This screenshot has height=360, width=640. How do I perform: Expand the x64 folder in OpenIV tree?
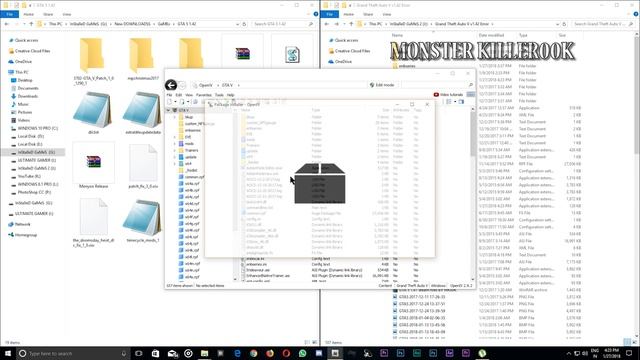tap(175, 164)
